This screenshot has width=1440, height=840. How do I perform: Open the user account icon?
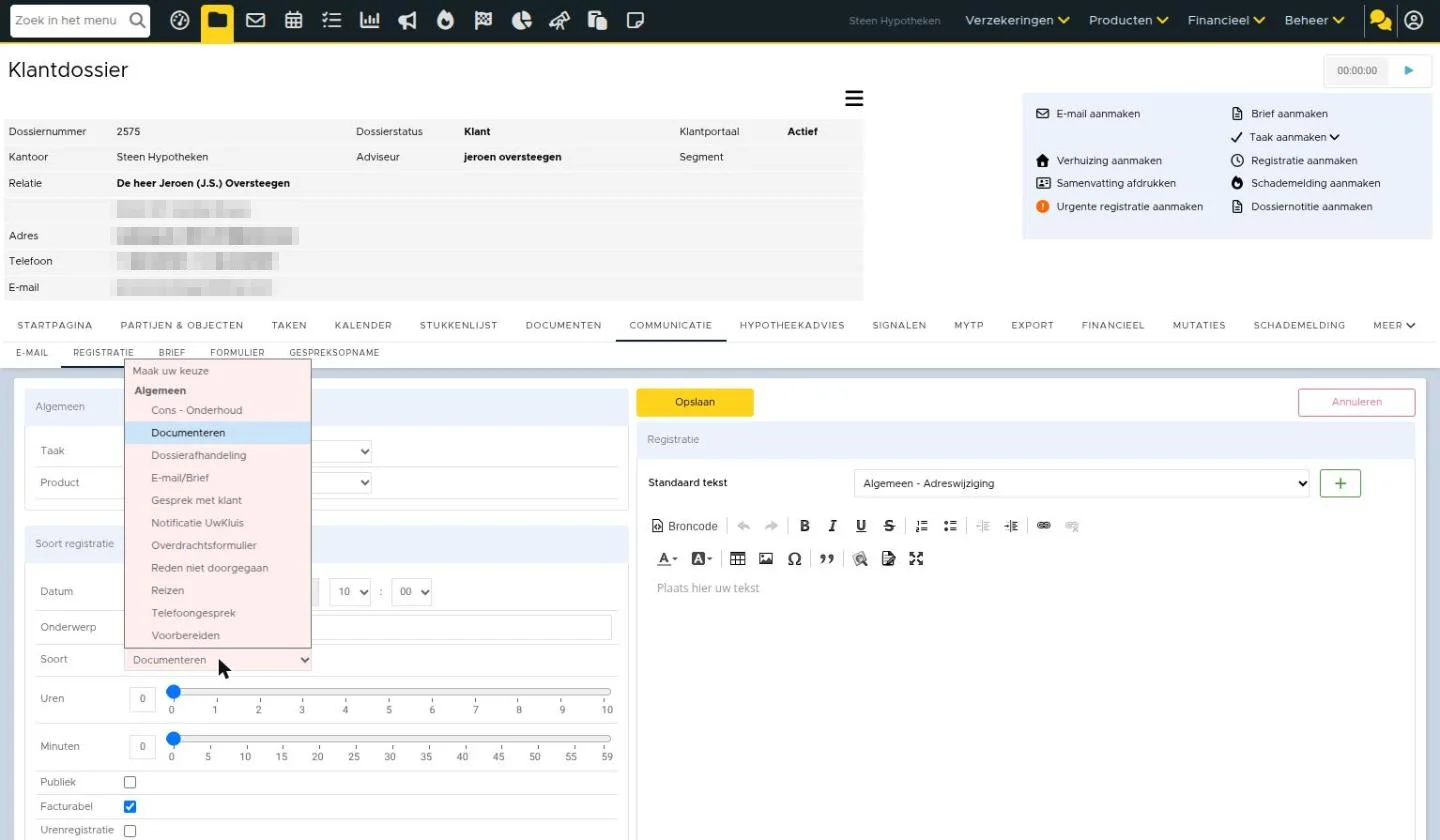1413,20
